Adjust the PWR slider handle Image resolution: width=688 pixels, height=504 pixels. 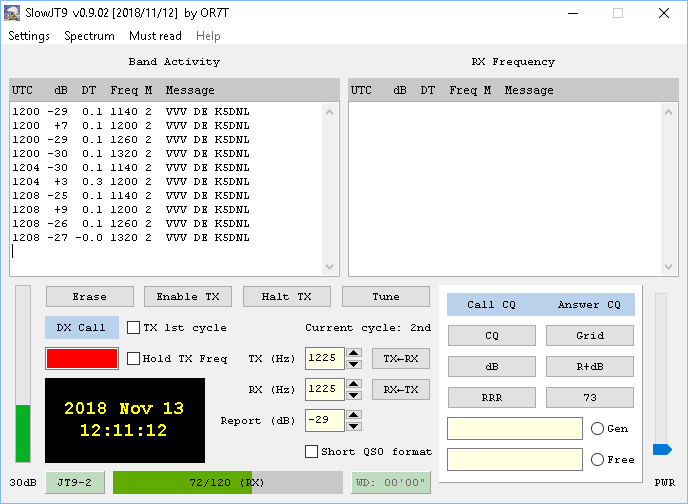pyautogui.click(x=662, y=450)
